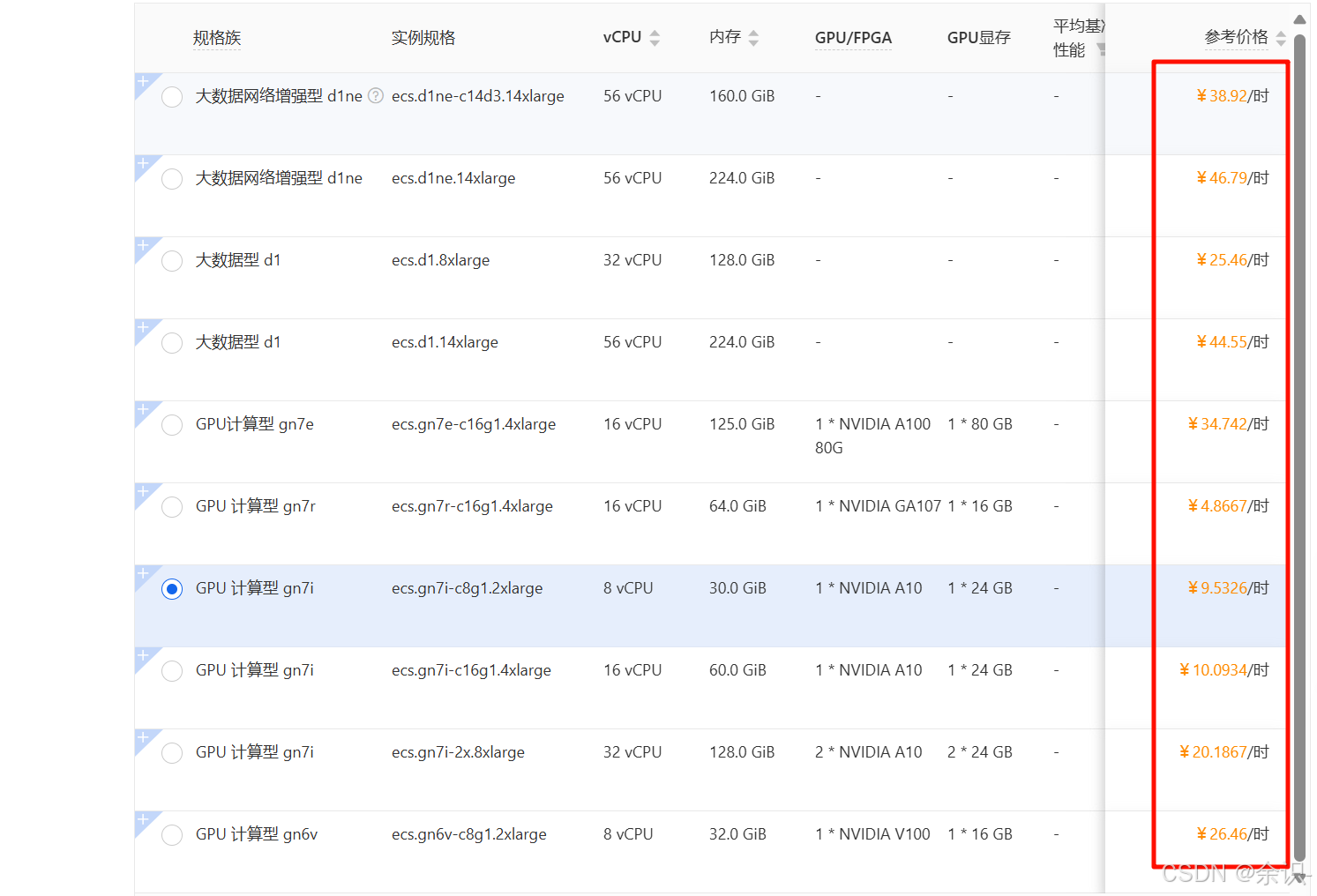Click 大数据型 d1 text in ecs.d1.14xlarge row
Viewport: 1317px width, 896px height.
[238, 342]
